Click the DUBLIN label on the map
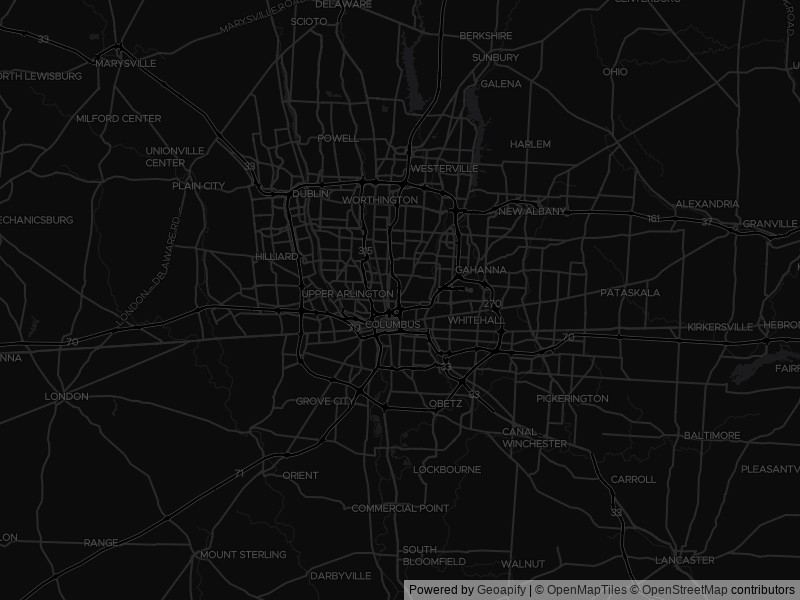 coord(310,194)
